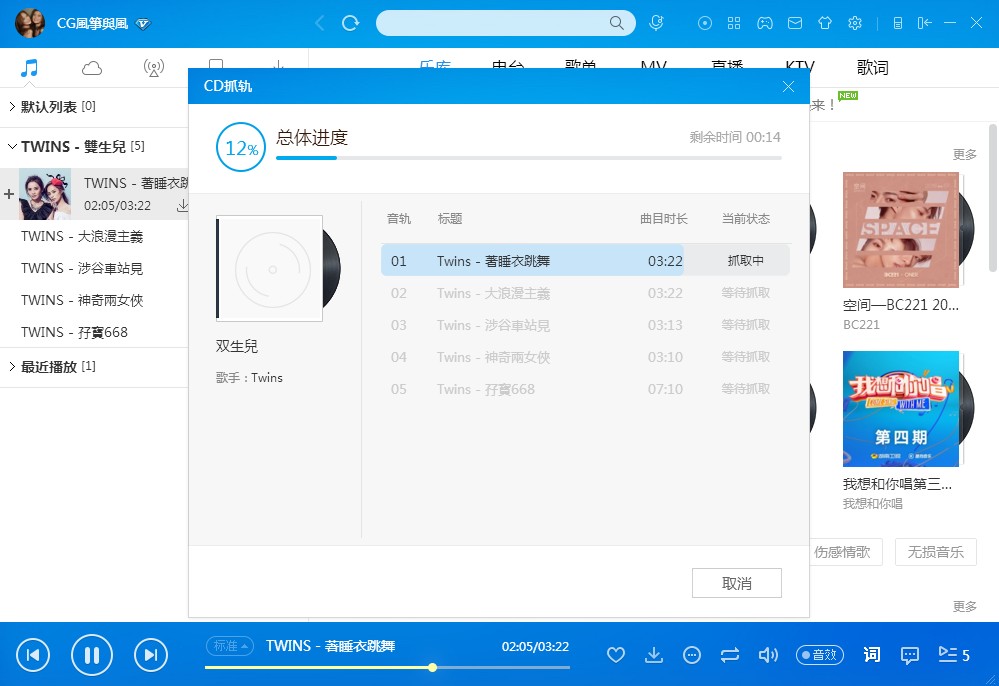Play the previous track
The height and width of the screenshot is (686, 999).
(x=33, y=655)
